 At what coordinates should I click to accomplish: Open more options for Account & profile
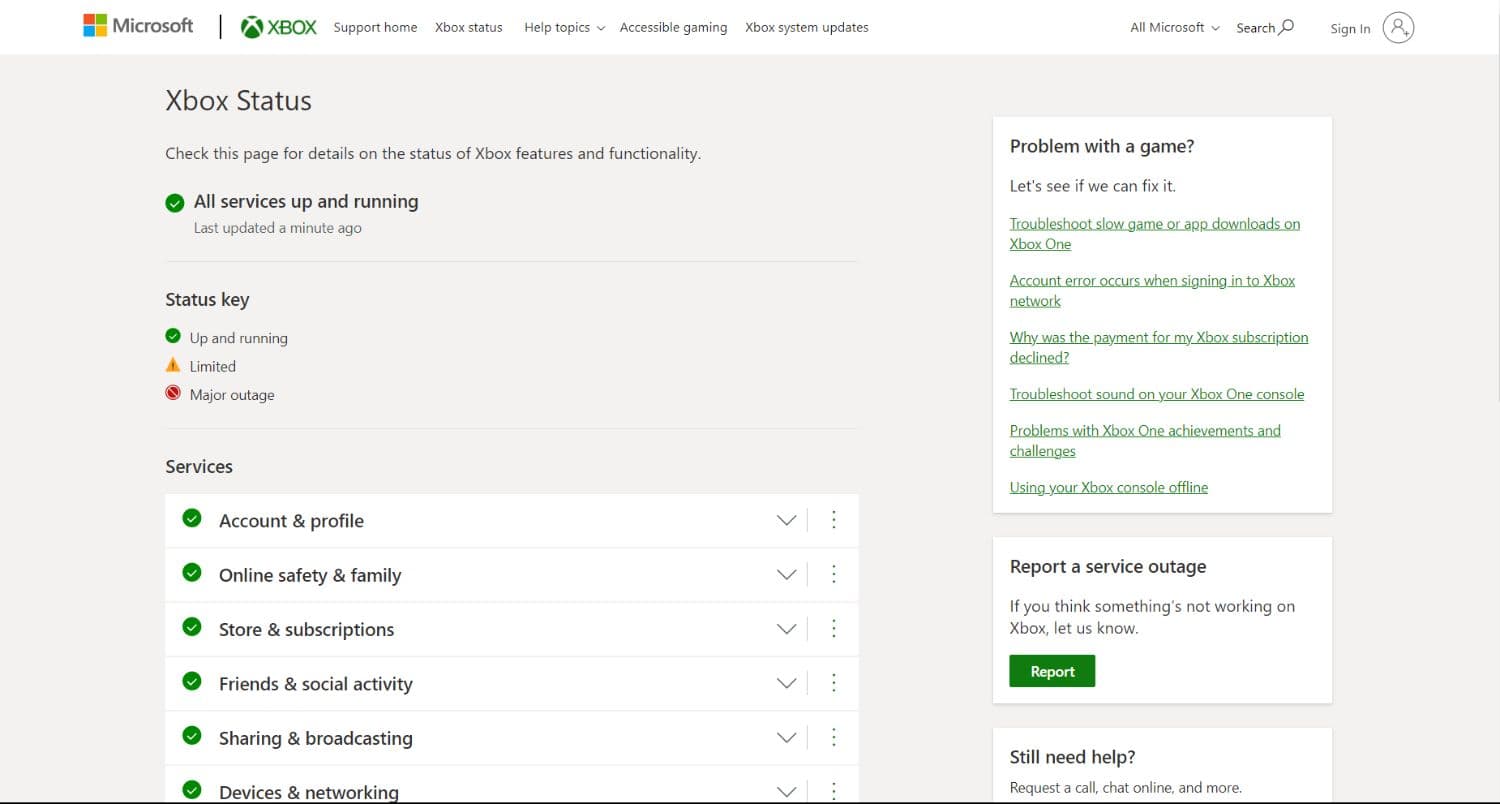834,520
